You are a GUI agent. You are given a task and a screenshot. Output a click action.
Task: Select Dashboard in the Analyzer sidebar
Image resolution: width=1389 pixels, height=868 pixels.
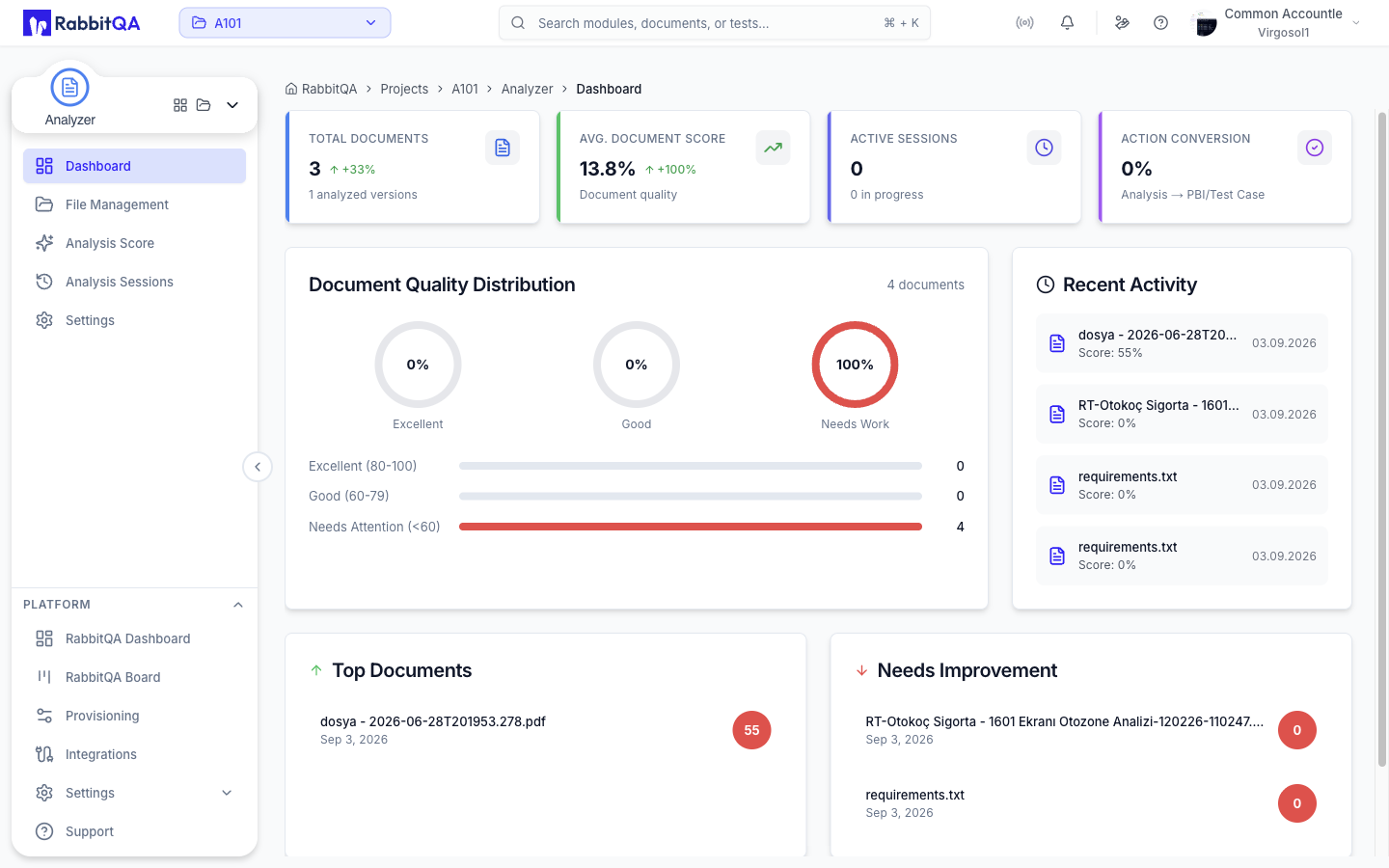[x=134, y=166]
